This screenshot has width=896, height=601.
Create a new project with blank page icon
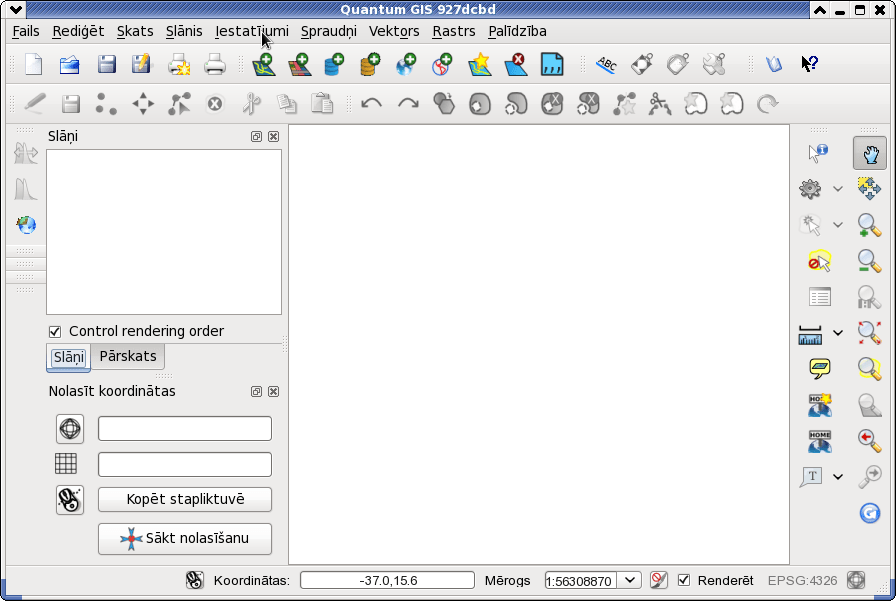[x=34, y=64]
